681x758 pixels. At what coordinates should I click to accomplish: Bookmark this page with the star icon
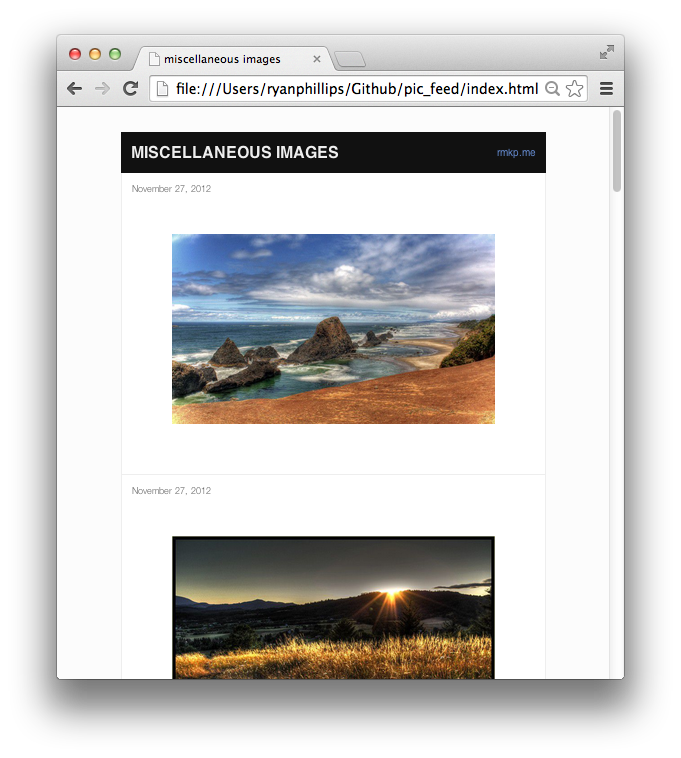coord(574,89)
